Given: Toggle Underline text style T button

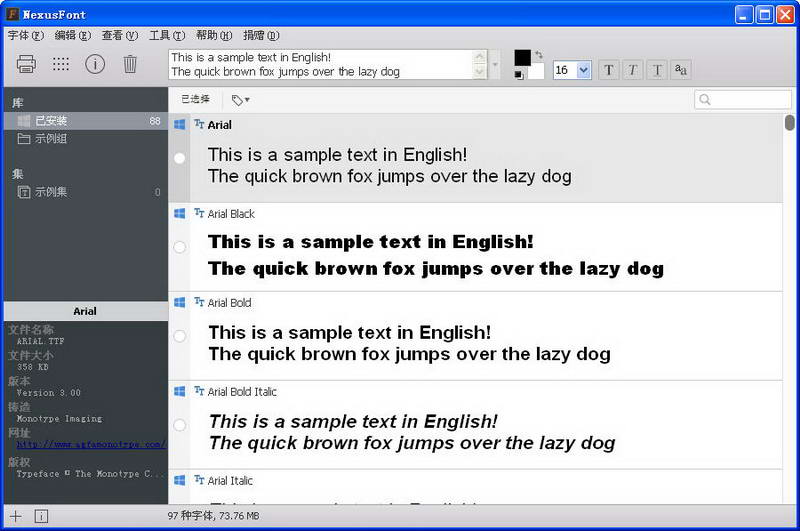Looking at the screenshot, I should tap(657, 70).
